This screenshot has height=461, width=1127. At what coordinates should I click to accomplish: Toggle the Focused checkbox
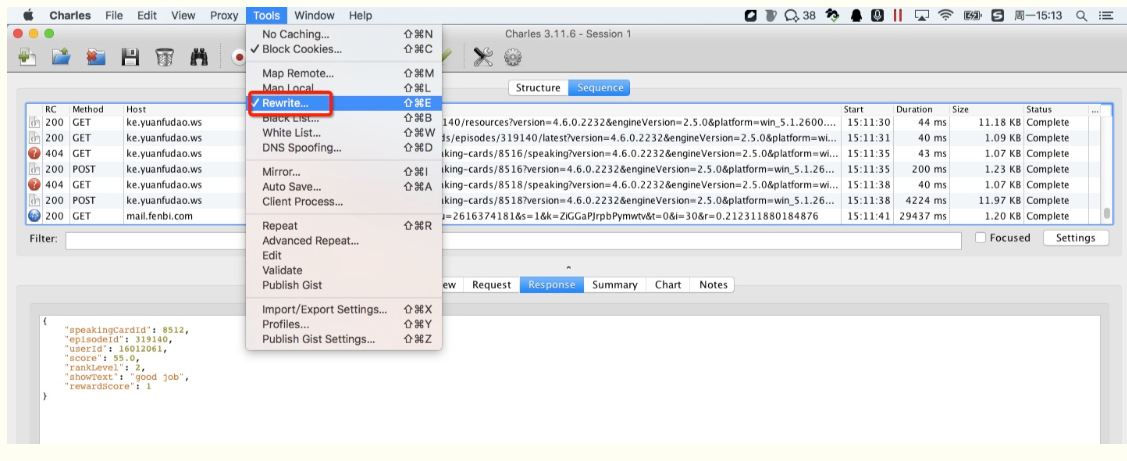[980, 238]
